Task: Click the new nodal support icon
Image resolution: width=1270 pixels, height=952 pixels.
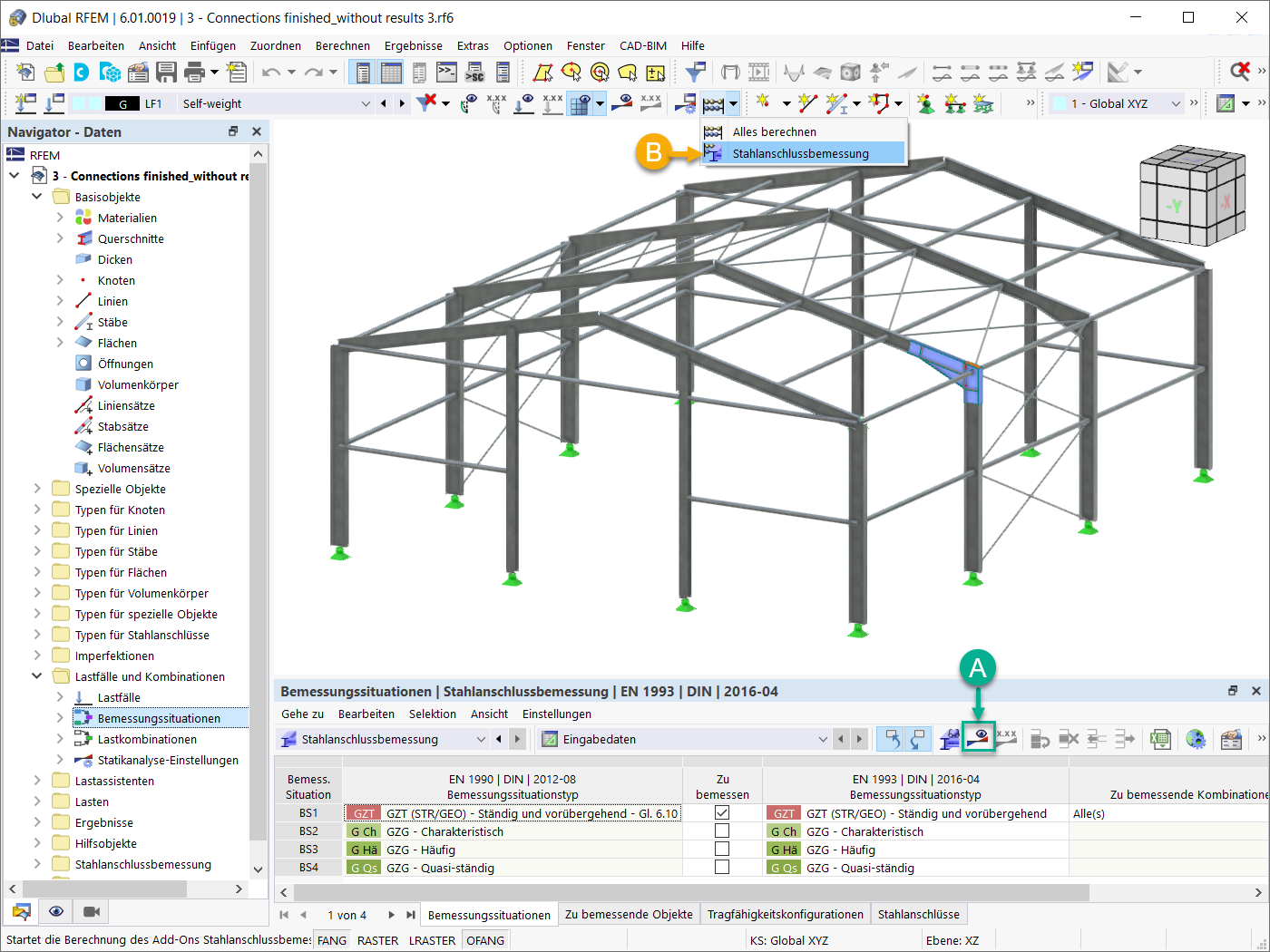Action: 926,103
